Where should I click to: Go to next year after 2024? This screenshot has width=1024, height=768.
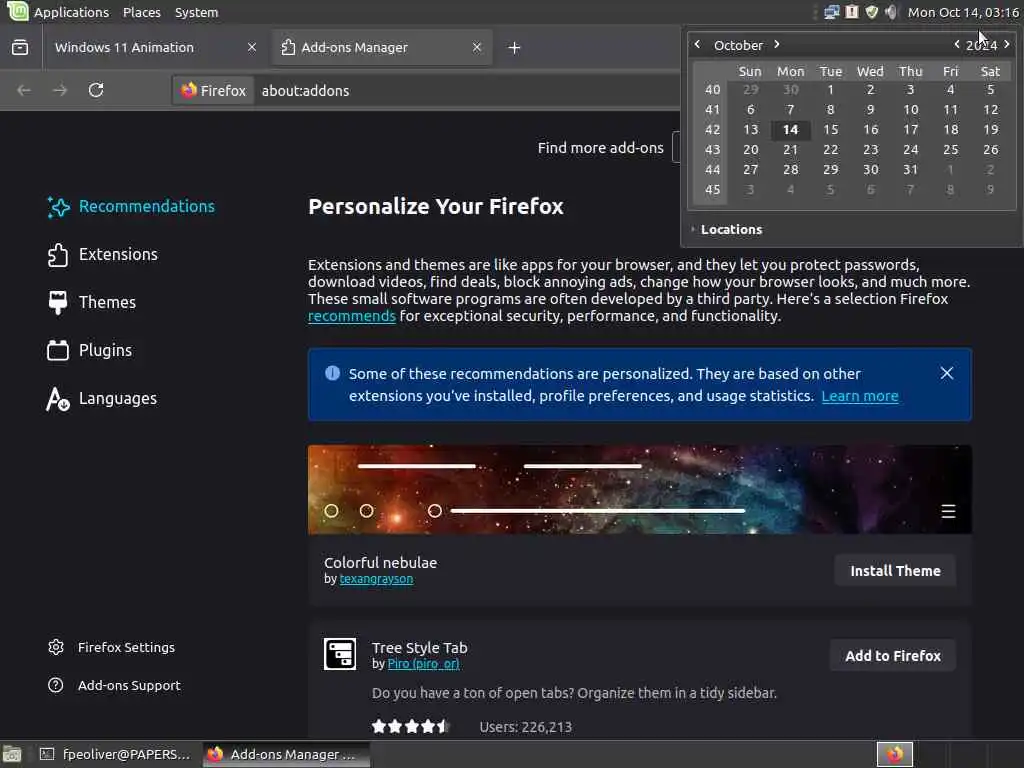click(1006, 44)
